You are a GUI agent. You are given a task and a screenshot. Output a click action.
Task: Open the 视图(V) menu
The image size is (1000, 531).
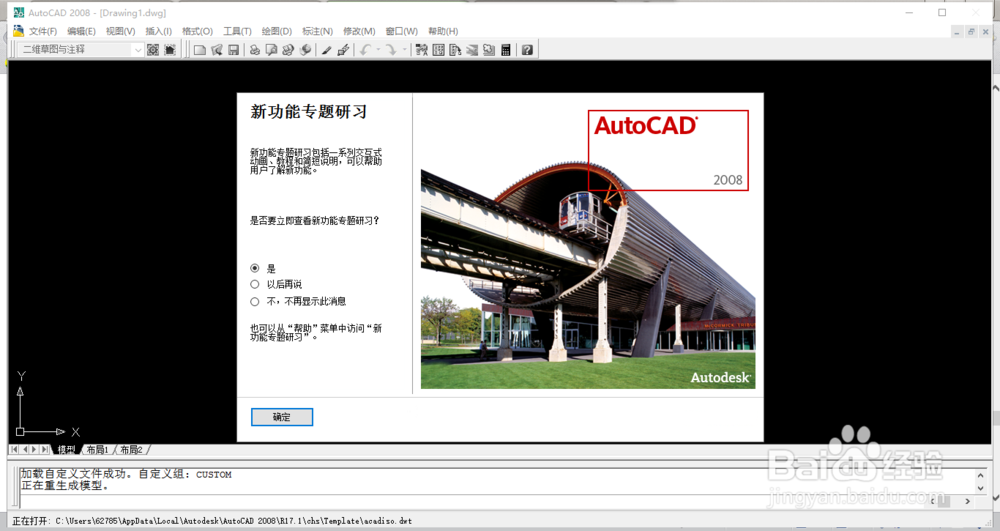pyautogui.click(x=121, y=31)
